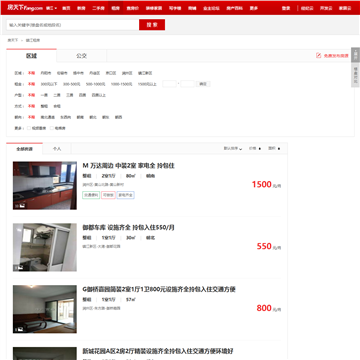Screen dimensions: 360x360
Task: Focus the maximum rent input box
Action: (187, 84)
